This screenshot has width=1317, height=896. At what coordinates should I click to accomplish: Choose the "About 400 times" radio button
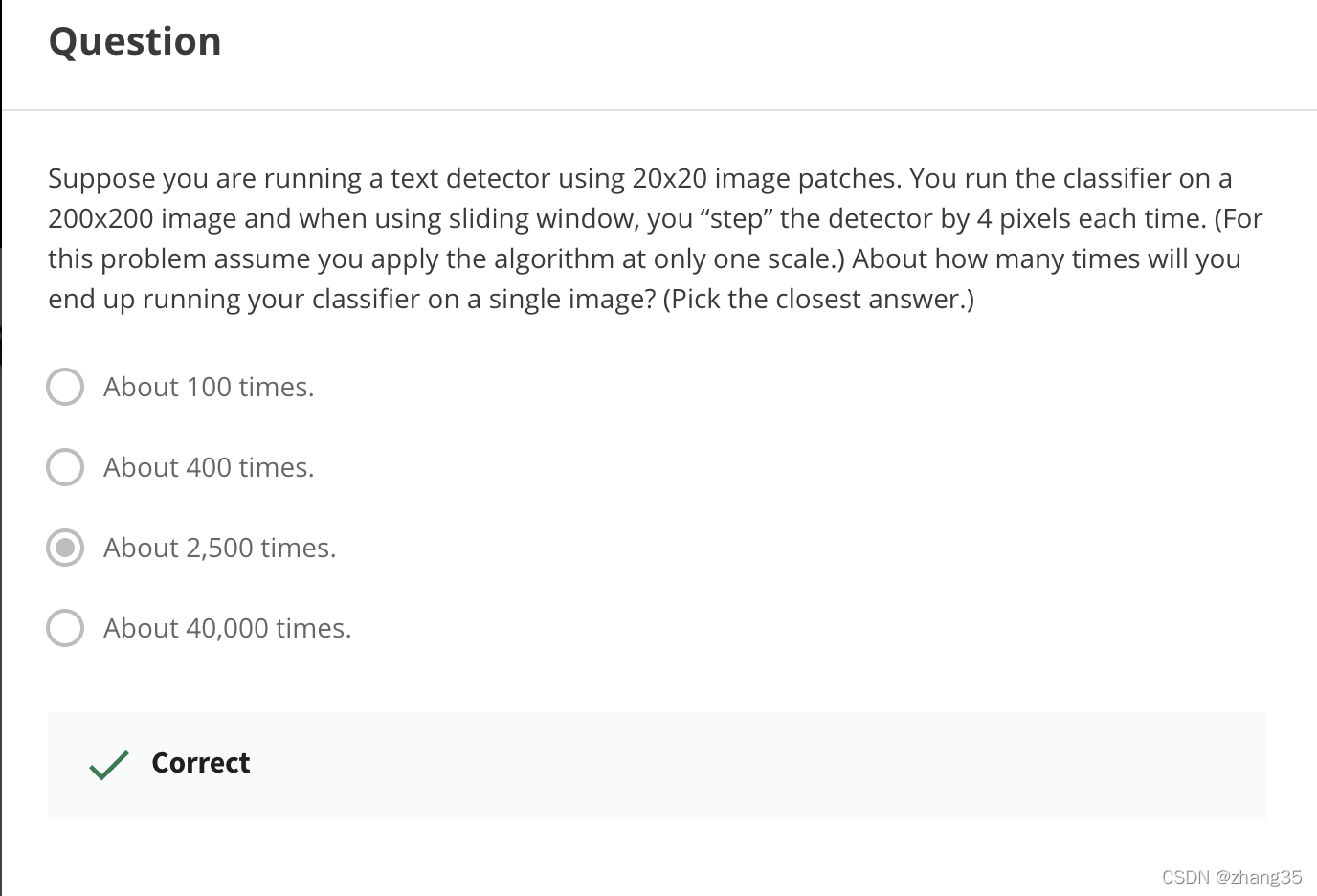coord(65,467)
